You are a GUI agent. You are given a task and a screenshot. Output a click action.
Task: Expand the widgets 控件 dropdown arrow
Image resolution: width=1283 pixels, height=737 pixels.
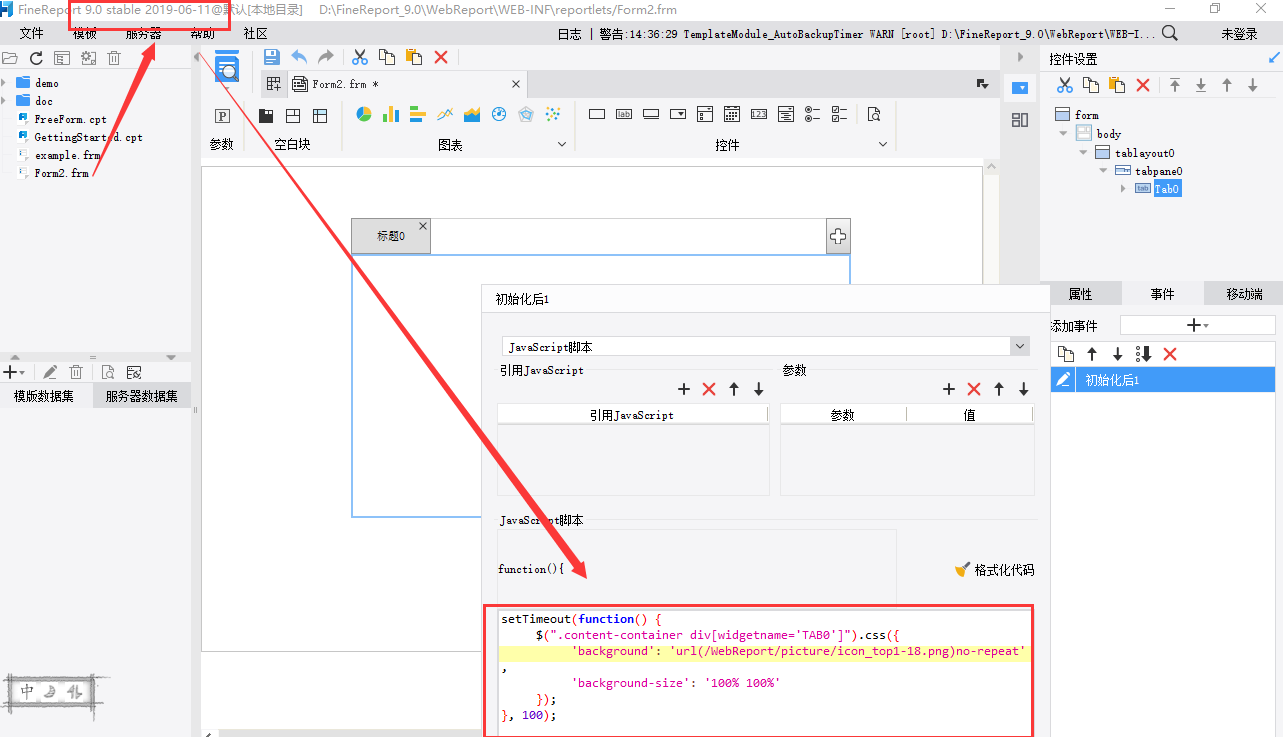coord(883,145)
